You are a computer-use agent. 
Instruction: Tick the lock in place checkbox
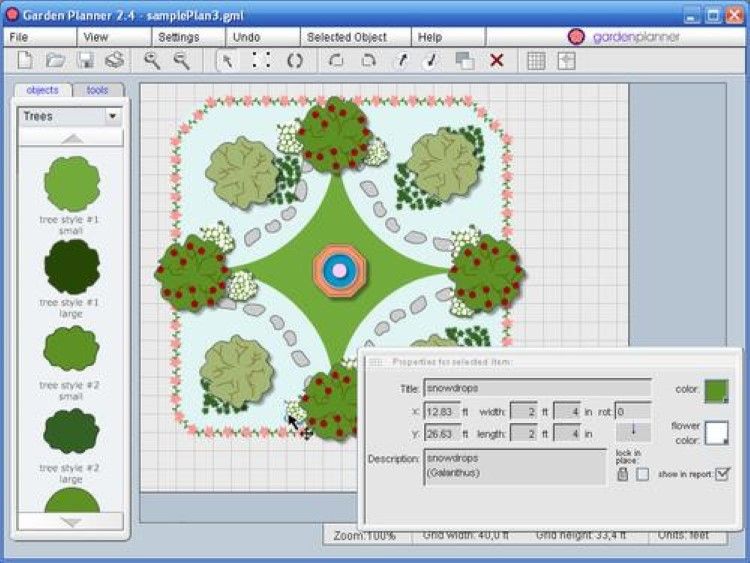(x=643, y=474)
